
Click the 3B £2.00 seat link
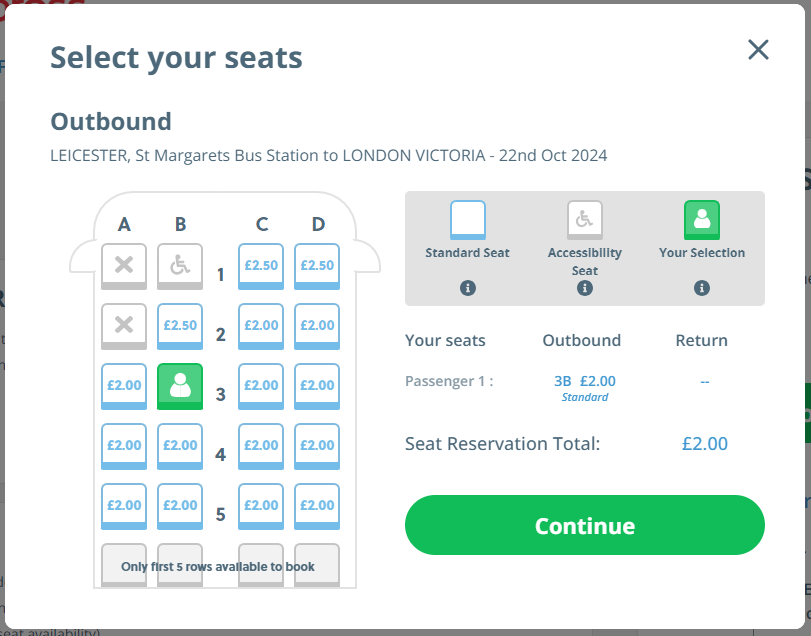coord(587,381)
